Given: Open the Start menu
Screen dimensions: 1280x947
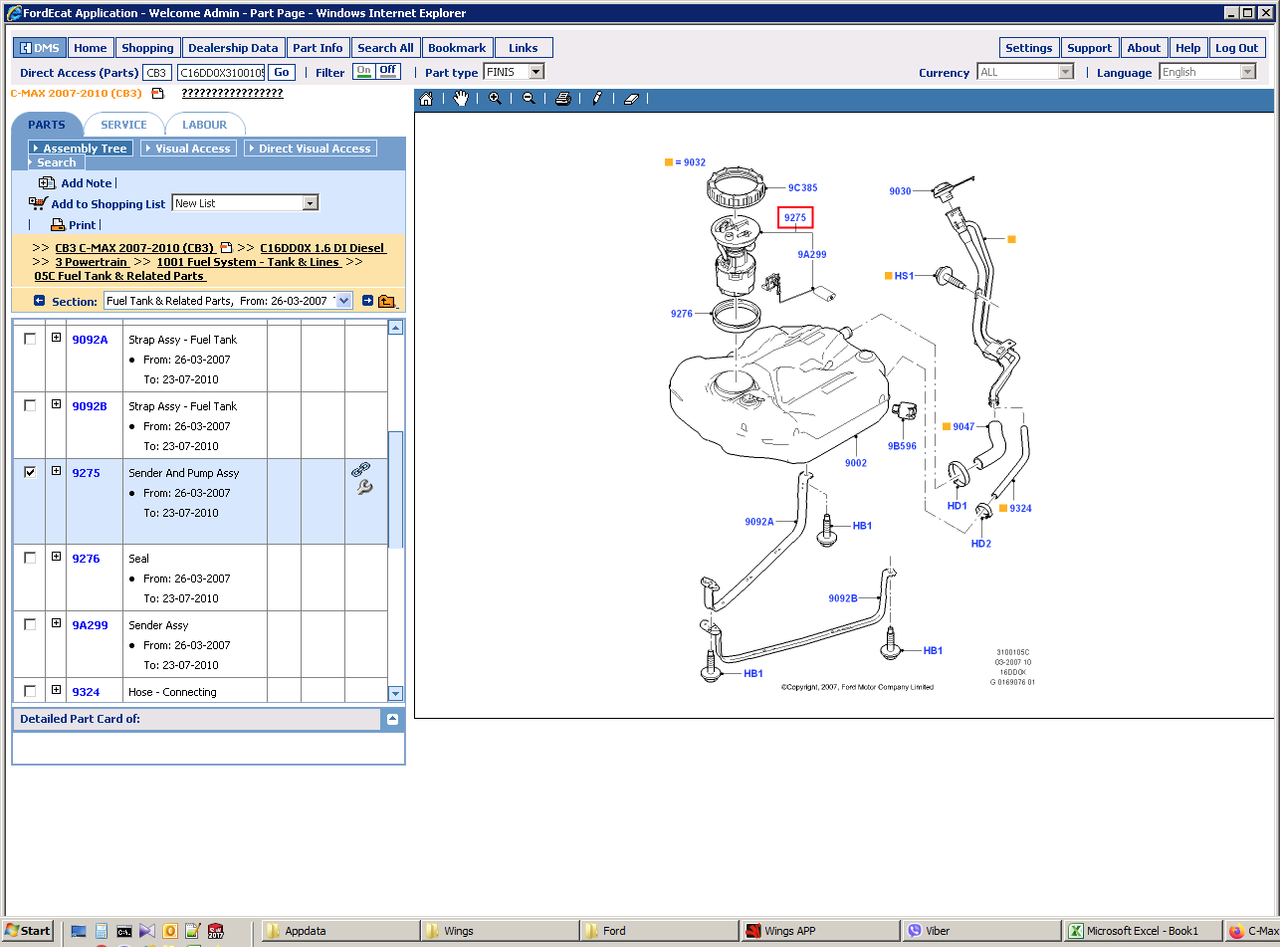Looking at the screenshot, I should click(x=28, y=931).
